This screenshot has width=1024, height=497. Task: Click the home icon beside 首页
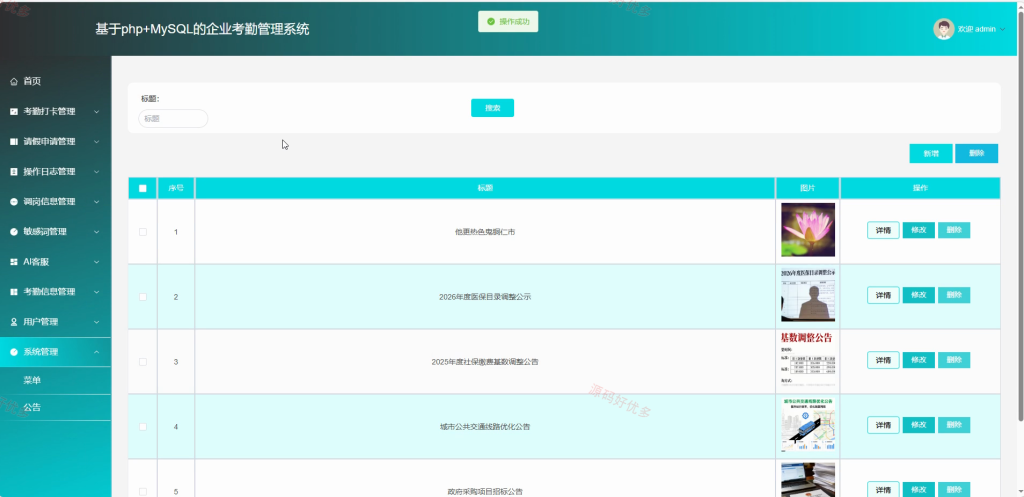pos(14,82)
